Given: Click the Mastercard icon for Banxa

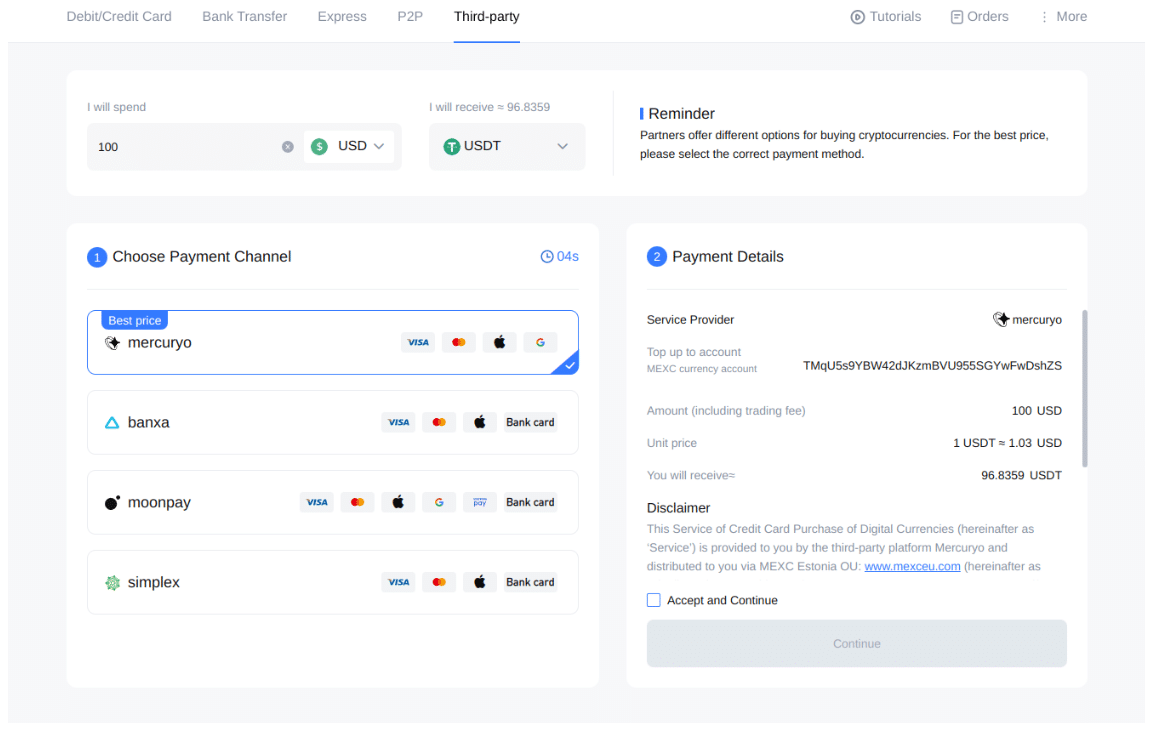Looking at the screenshot, I should click(439, 422).
